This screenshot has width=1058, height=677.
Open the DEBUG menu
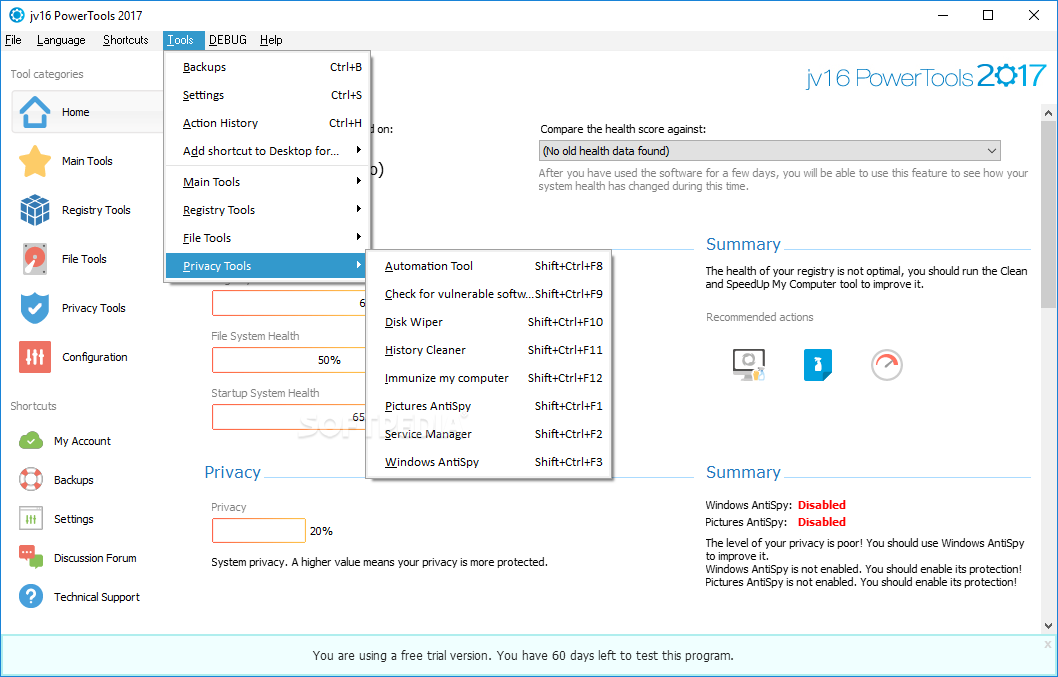coord(228,40)
